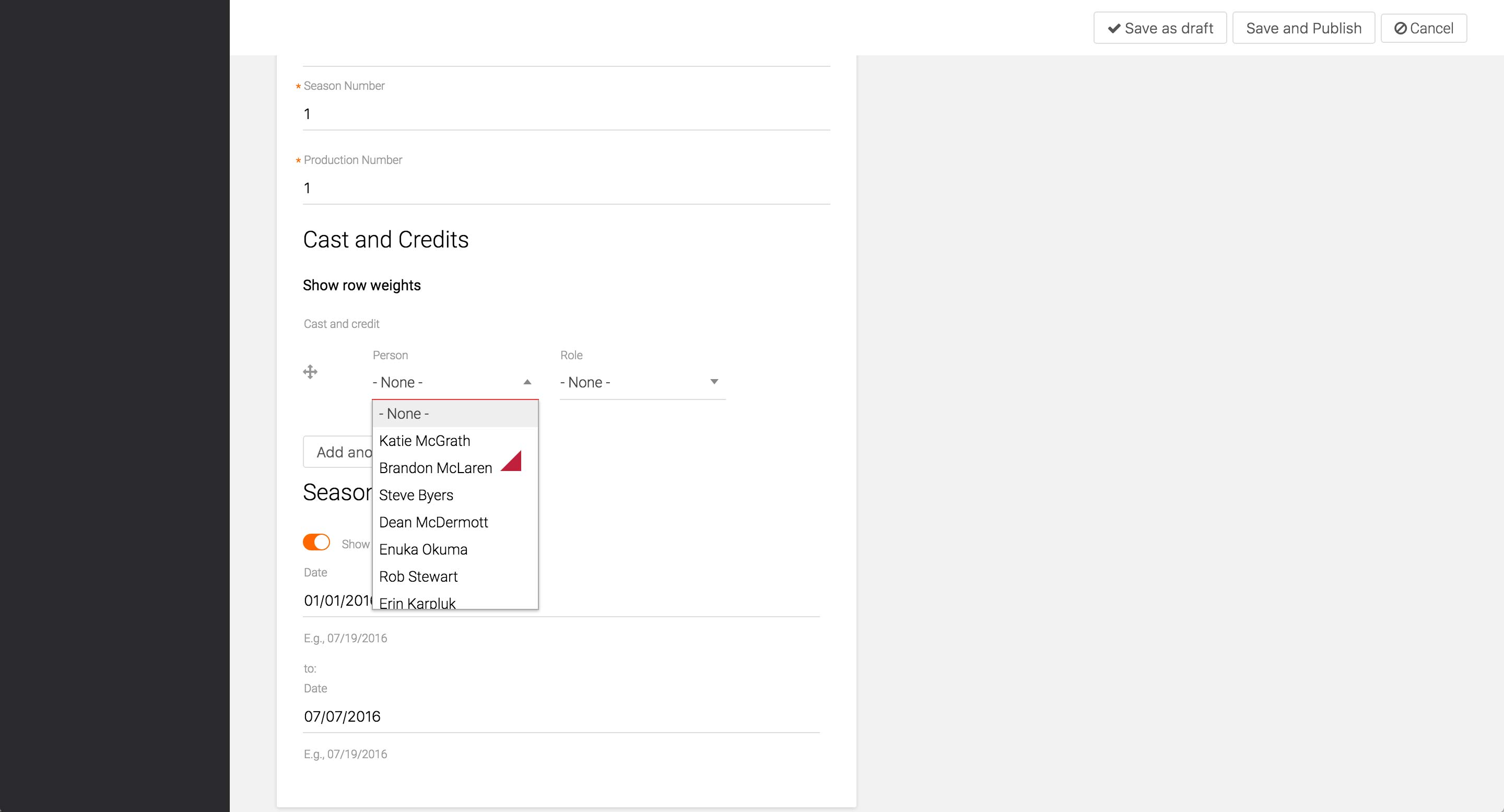
Task: Select Katie McGrath from list
Action: pos(425,441)
